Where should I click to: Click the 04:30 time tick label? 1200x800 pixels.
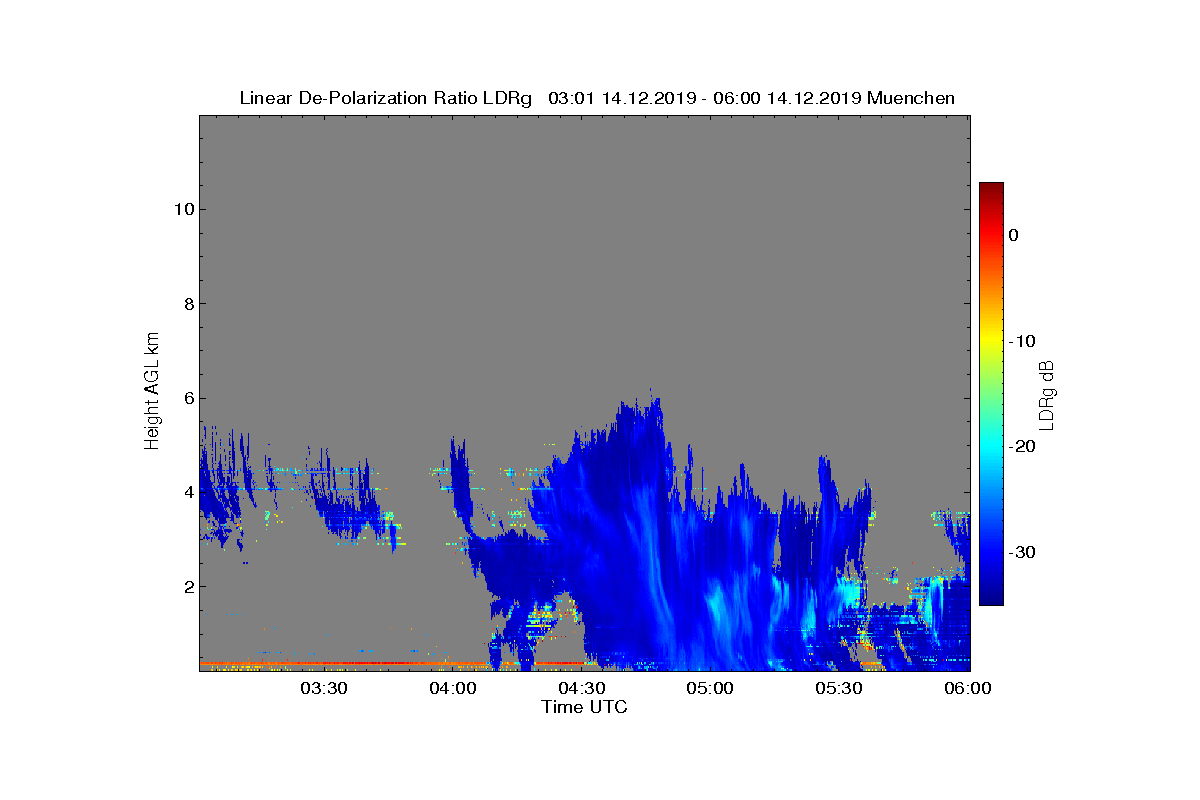582,688
